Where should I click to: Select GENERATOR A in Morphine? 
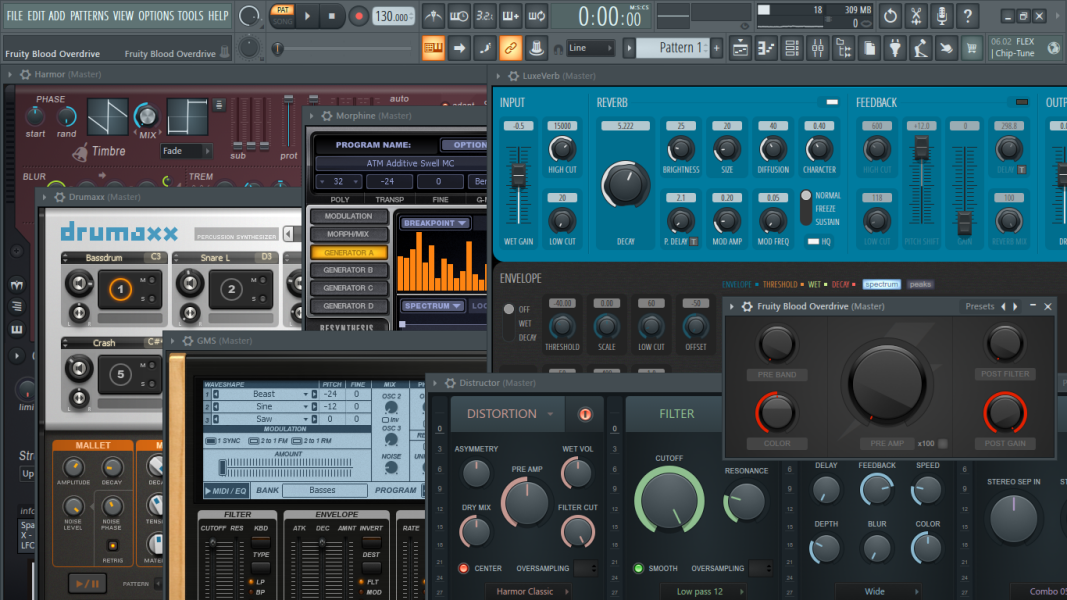(x=348, y=252)
